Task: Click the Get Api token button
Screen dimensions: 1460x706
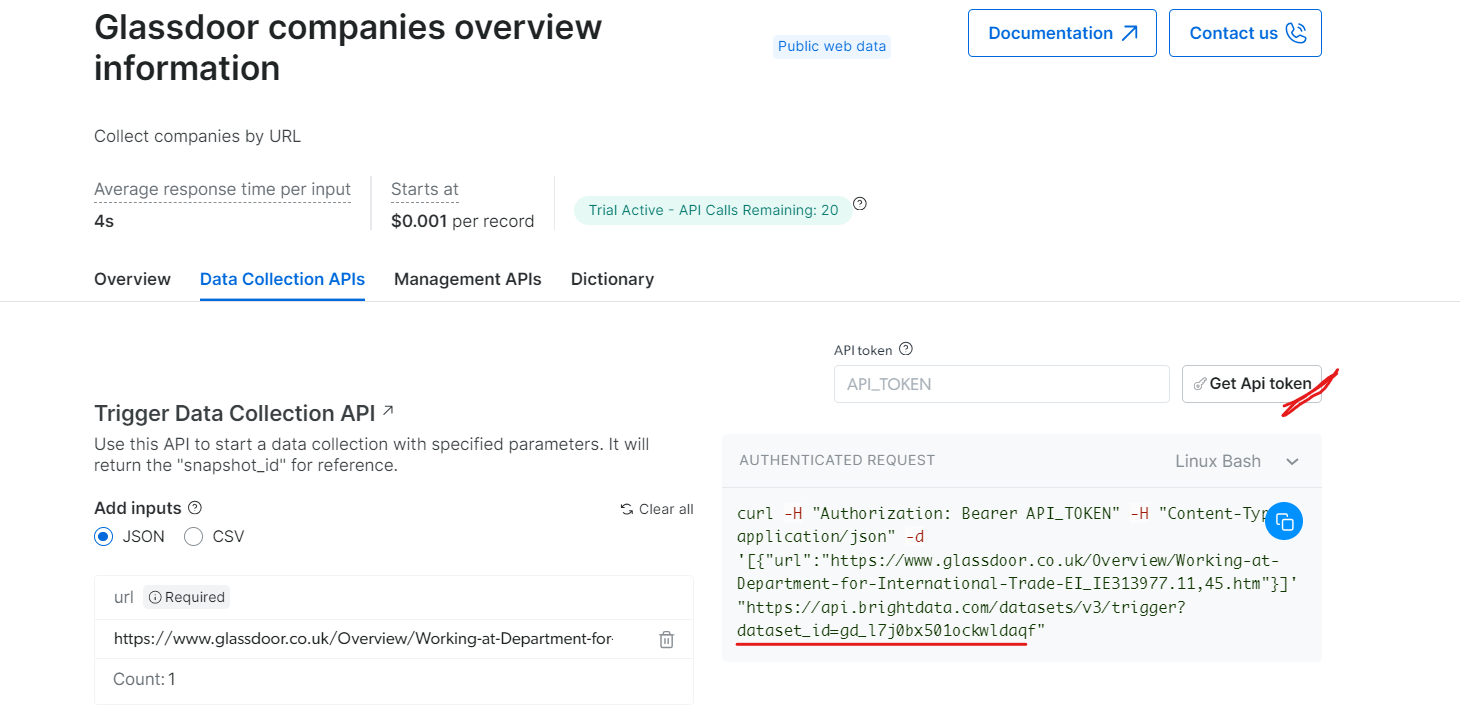Action: 1252,383
